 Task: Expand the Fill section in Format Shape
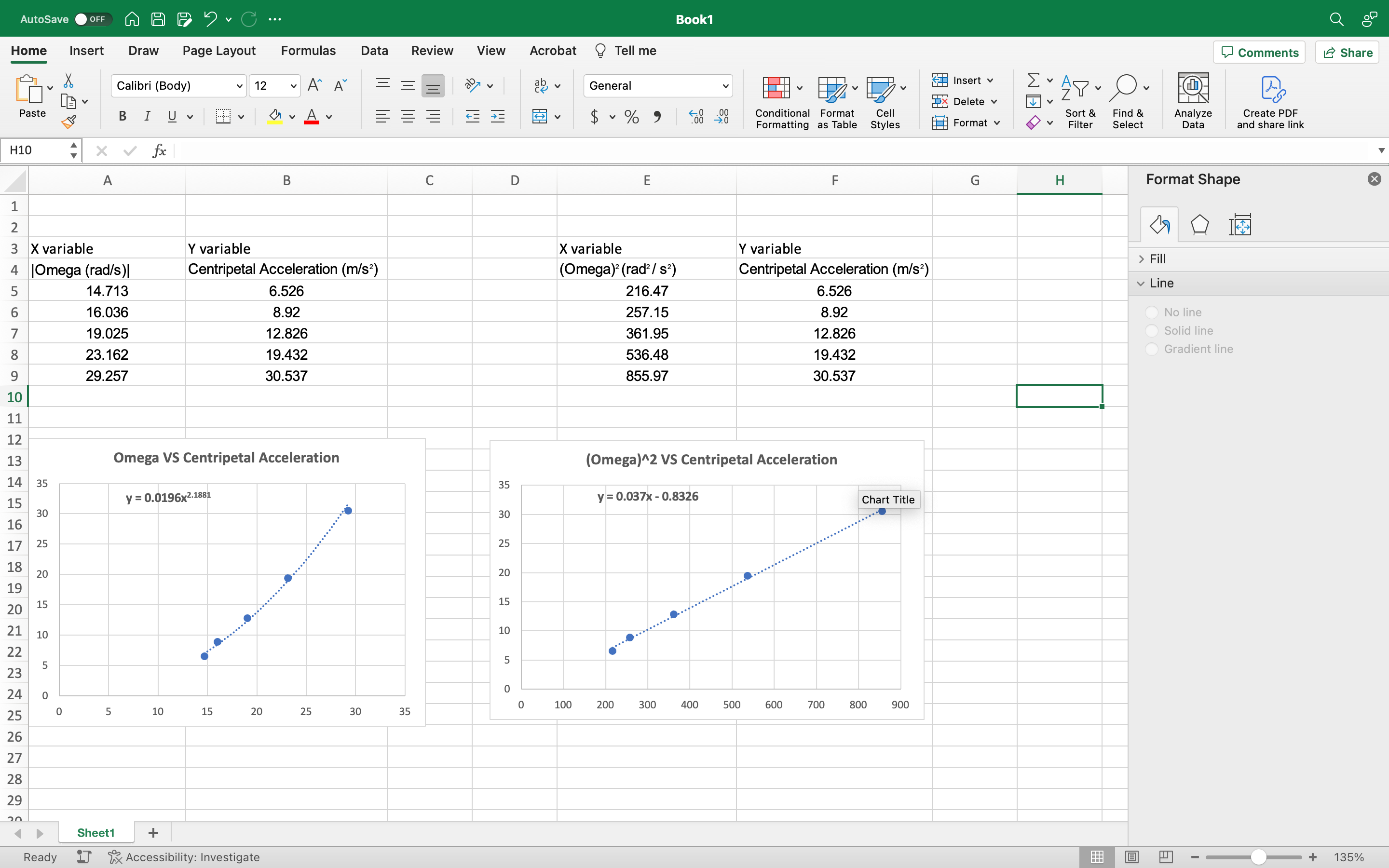click(1157, 259)
